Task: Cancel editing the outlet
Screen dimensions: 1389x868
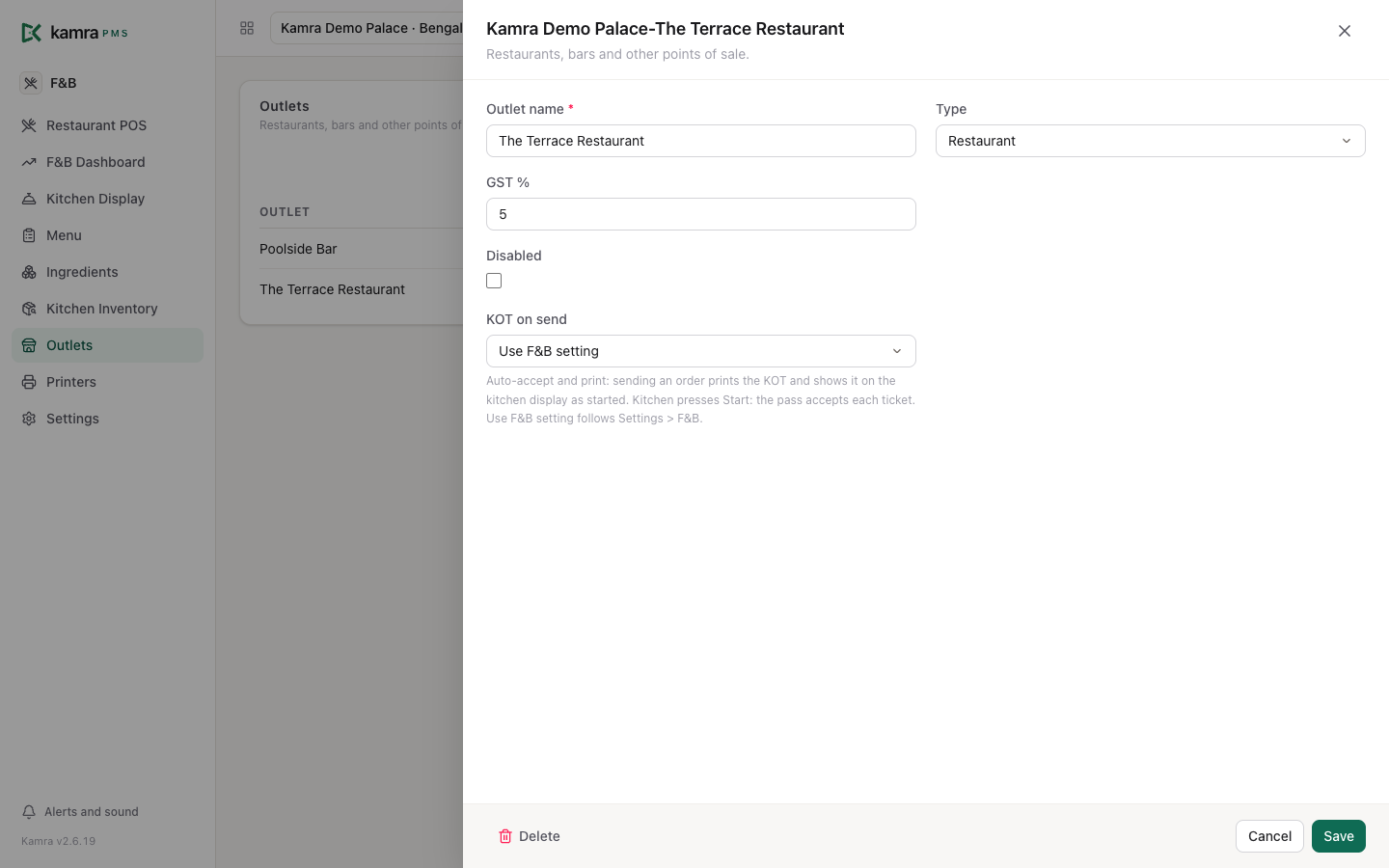Action: click(x=1269, y=836)
